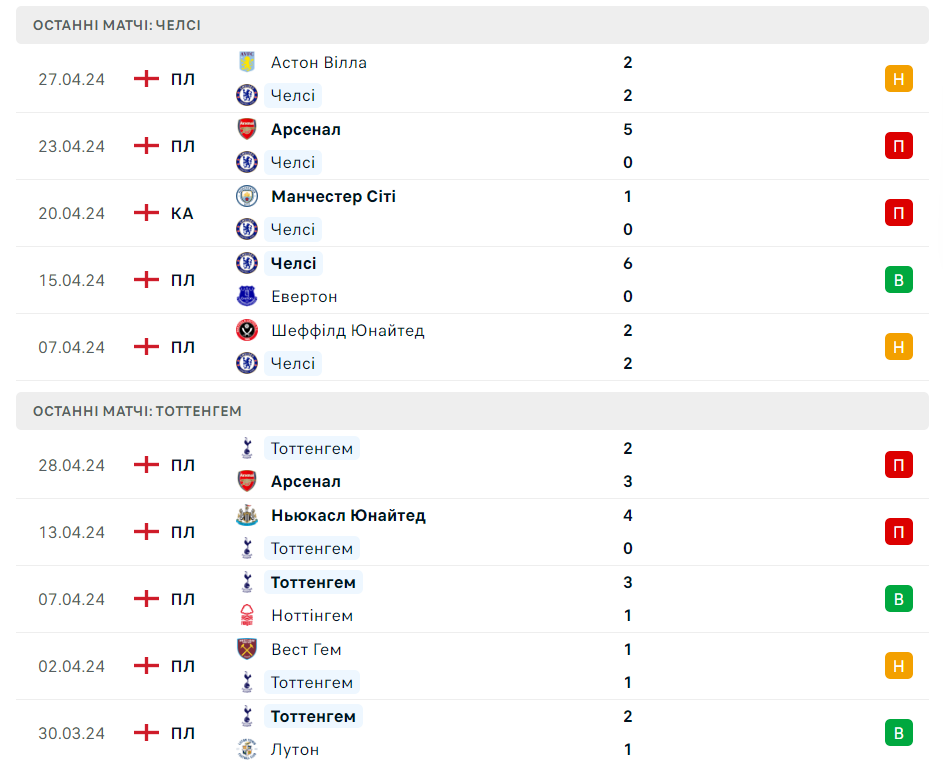Click the Sheffield United club crest
The width and height of the screenshot is (943, 768).
[x=247, y=330]
